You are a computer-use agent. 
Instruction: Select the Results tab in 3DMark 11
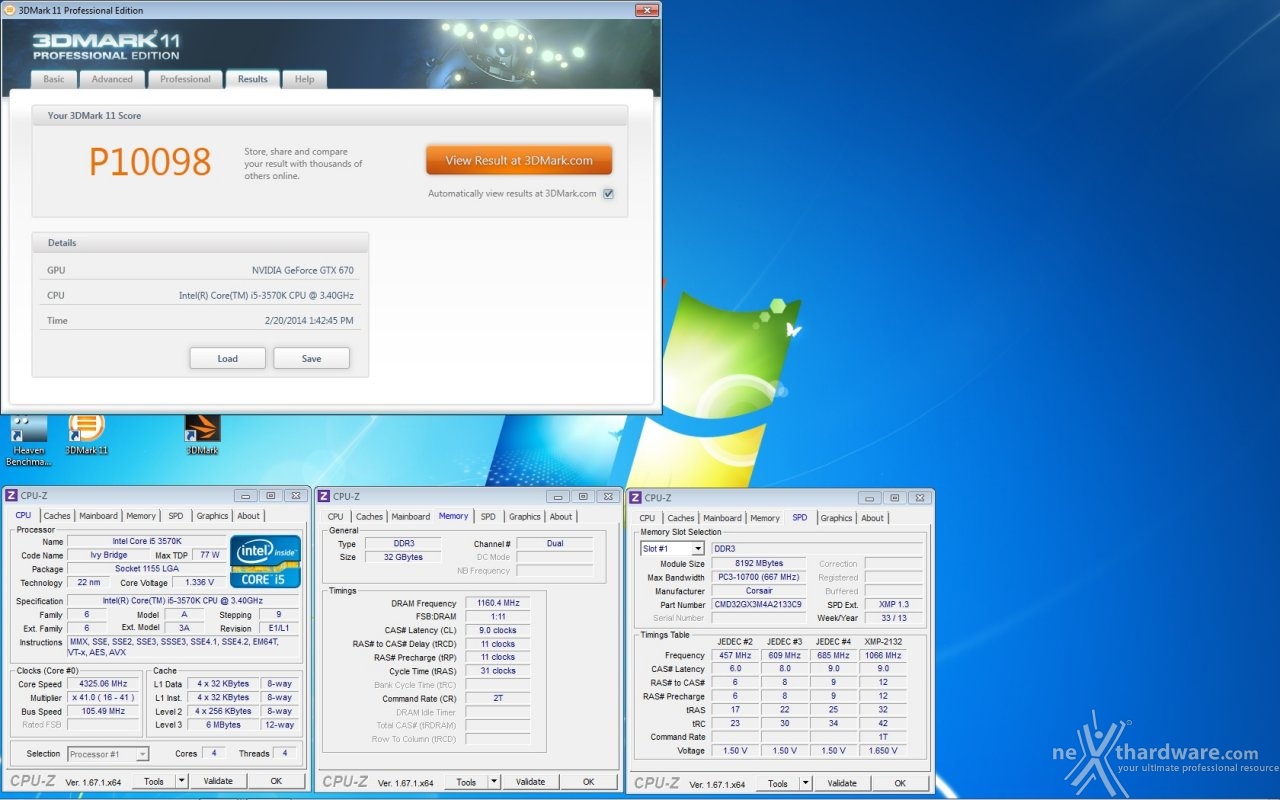252,79
